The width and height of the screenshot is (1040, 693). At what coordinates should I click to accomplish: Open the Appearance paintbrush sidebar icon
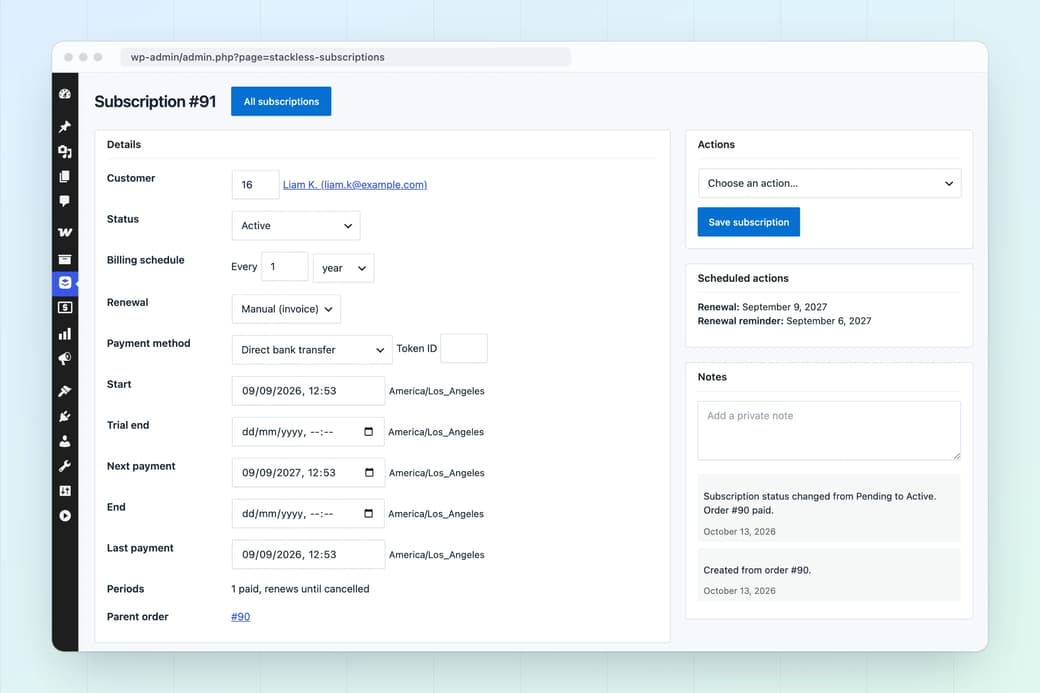pos(65,391)
